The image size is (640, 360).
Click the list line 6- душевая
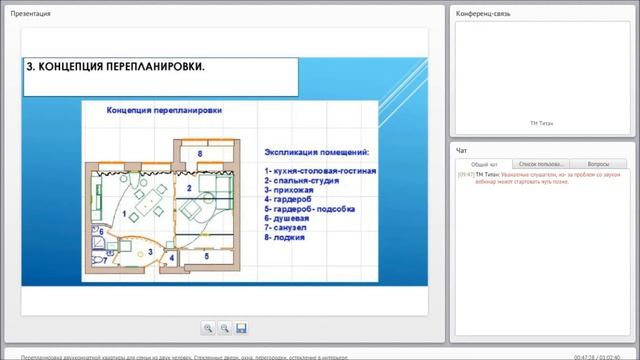coord(287,218)
